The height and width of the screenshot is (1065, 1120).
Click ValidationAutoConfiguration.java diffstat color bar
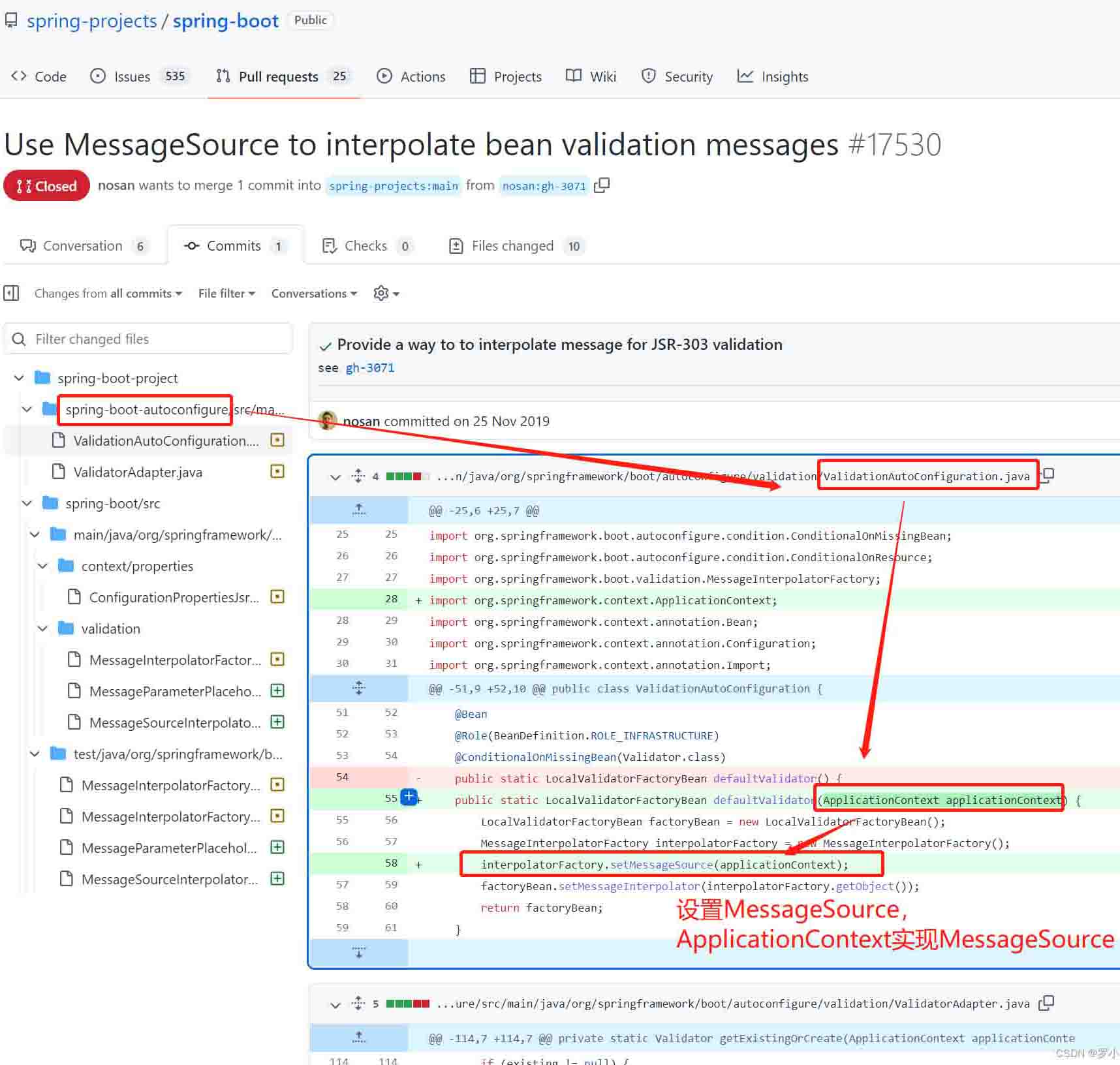(407, 476)
